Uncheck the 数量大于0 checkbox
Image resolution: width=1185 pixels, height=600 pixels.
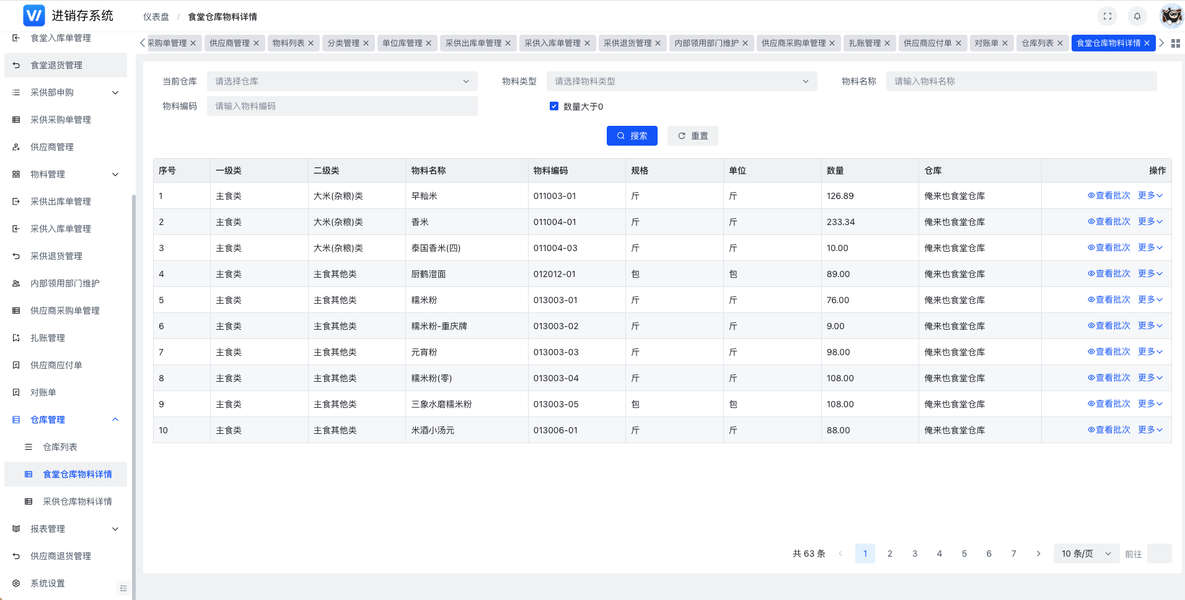tap(554, 107)
